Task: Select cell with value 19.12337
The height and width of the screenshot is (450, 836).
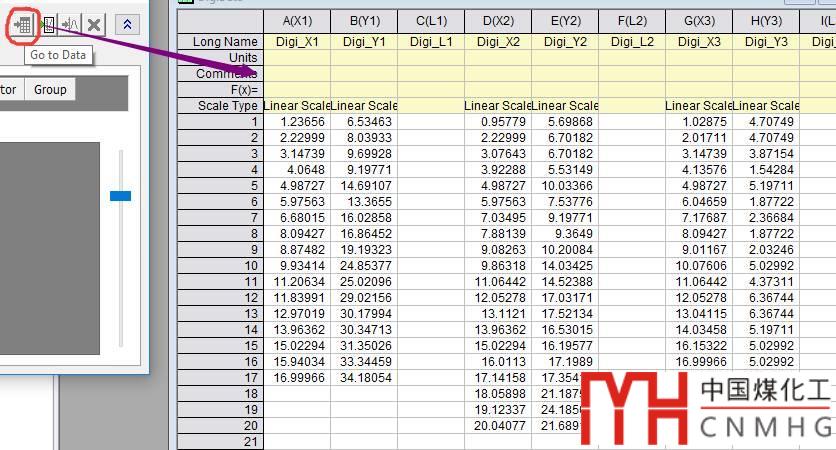Action: pos(499,409)
